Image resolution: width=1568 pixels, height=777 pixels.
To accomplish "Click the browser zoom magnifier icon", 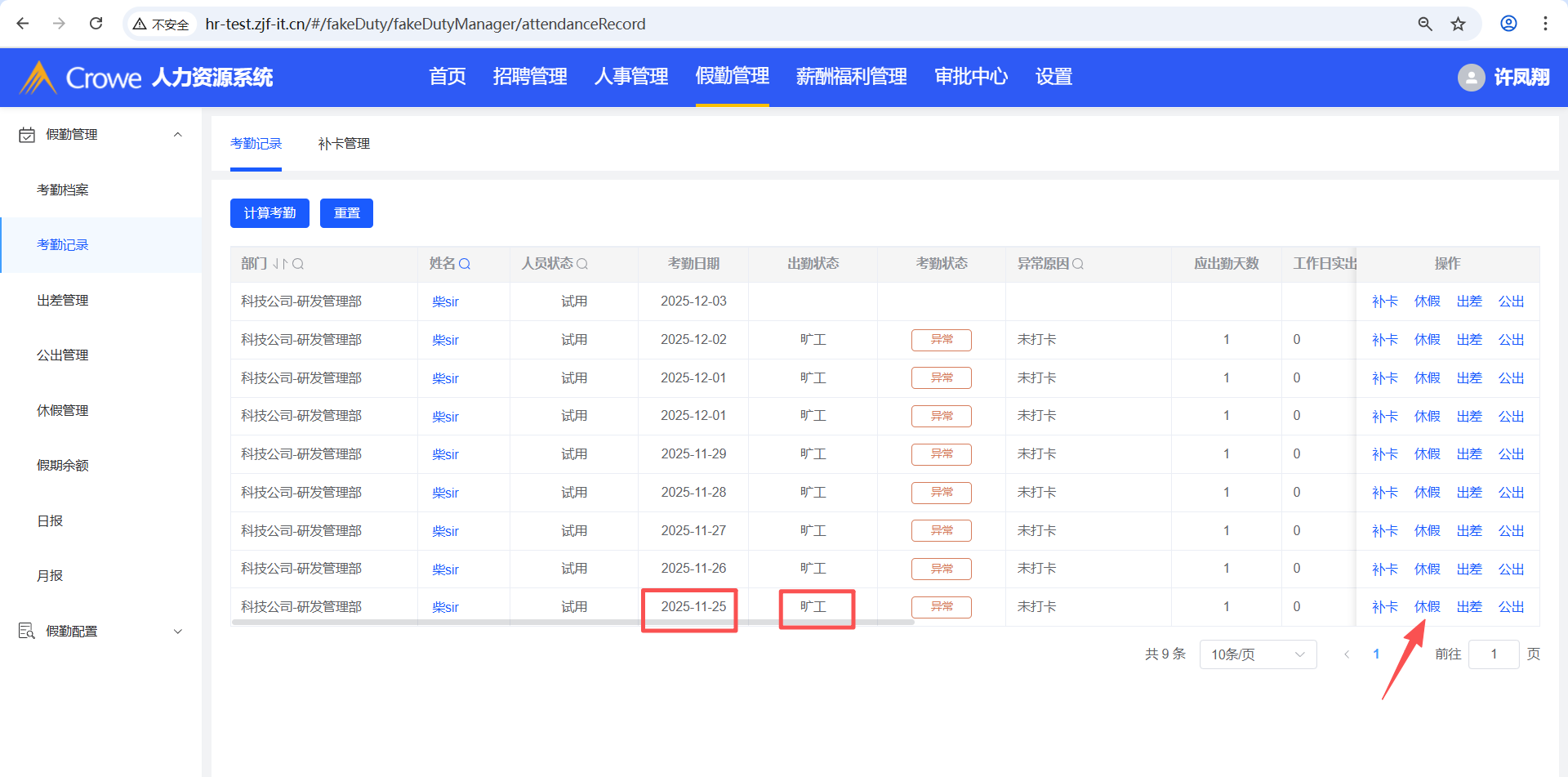I will (1425, 24).
